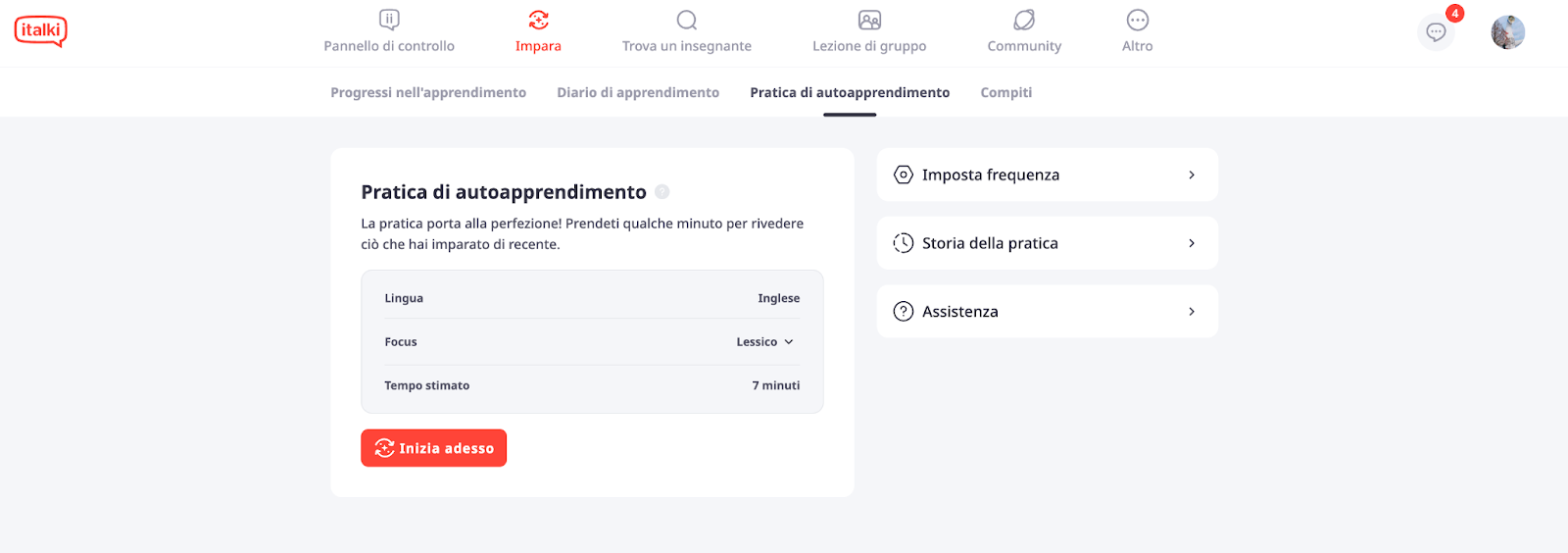
Task: Expand Storia della pratica chevron
Action: point(1192,243)
